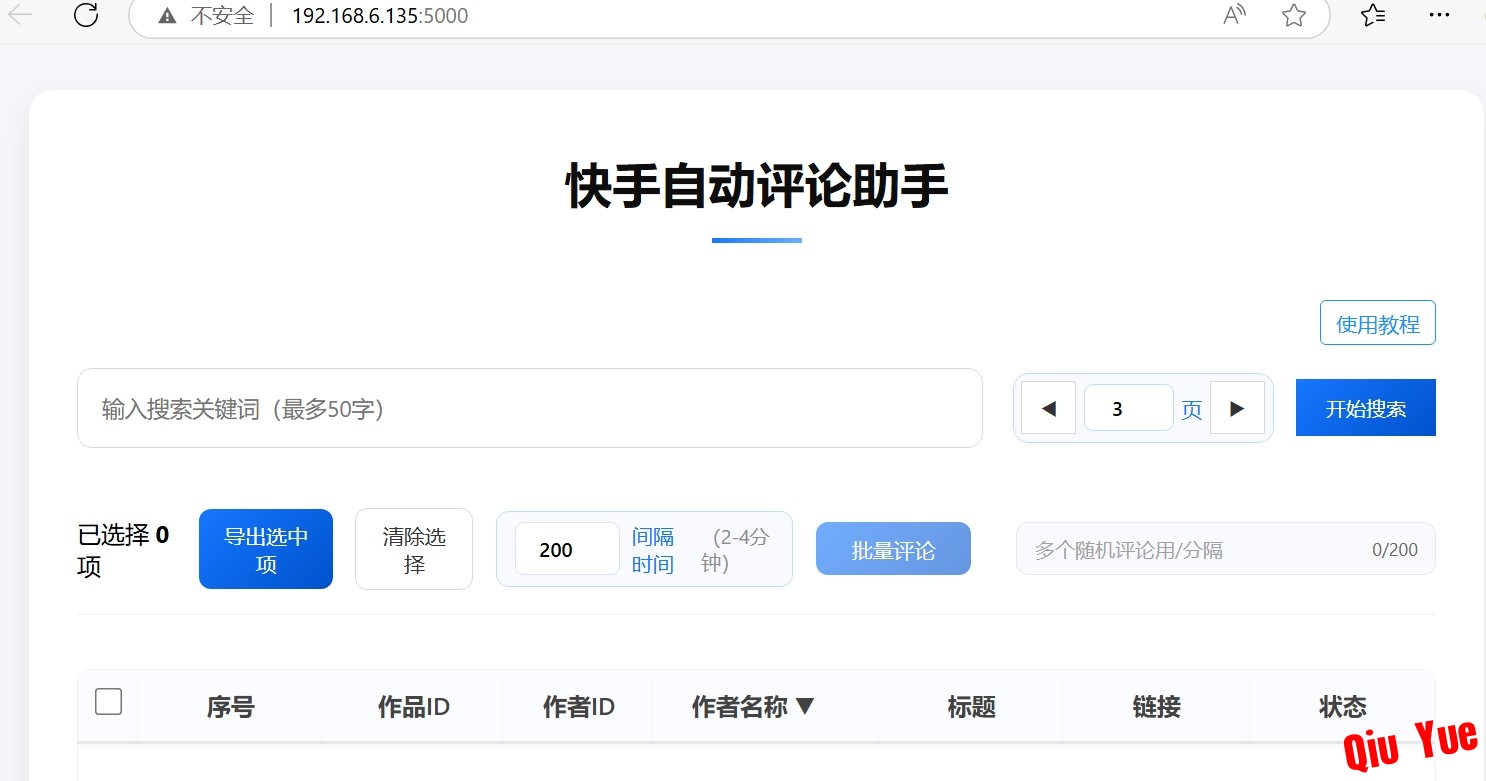Click the 批量评论 batch comment button

(893, 549)
